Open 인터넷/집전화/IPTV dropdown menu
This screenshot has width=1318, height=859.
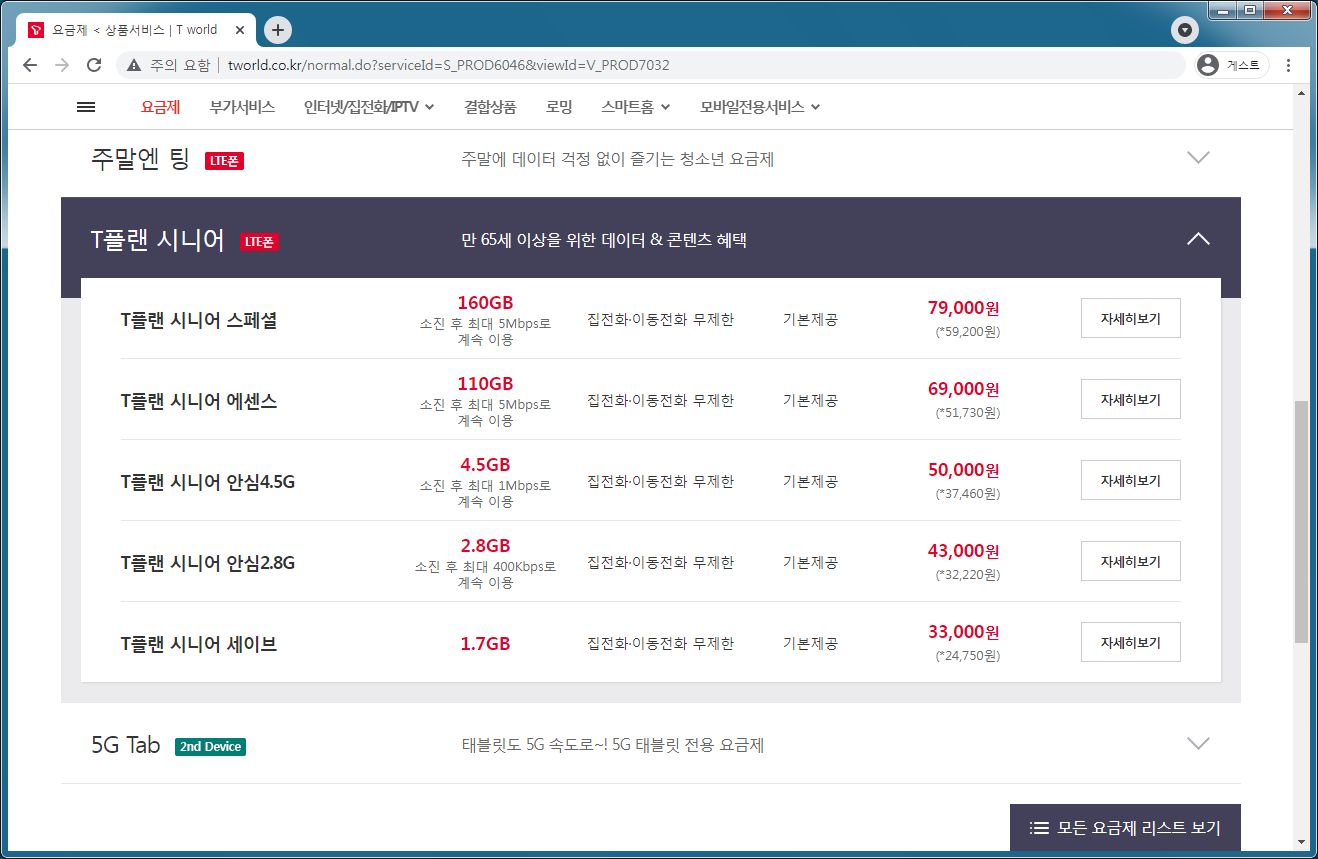tap(369, 107)
